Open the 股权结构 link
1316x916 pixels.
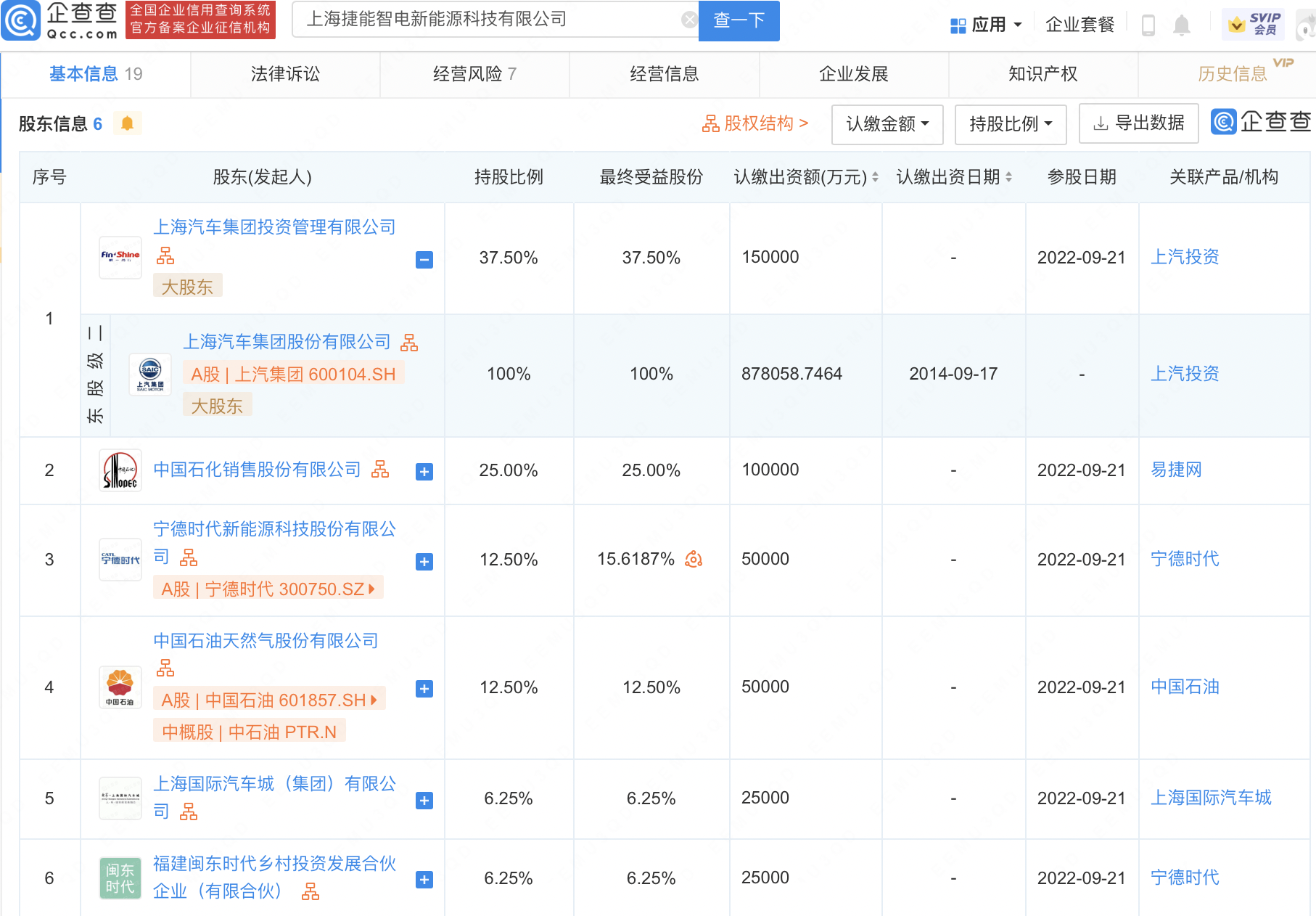pos(754,123)
